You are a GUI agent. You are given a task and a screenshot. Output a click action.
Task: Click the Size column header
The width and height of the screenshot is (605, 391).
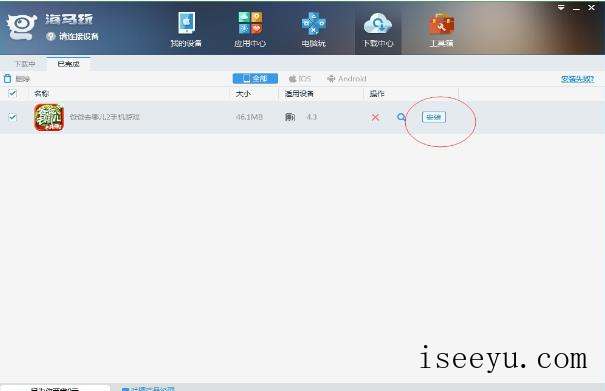(x=243, y=93)
